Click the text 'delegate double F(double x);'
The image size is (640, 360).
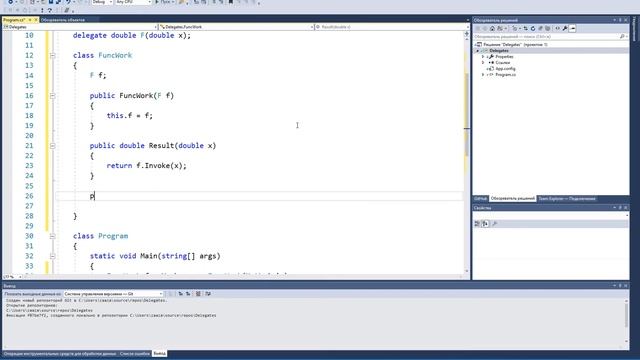(x=132, y=36)
